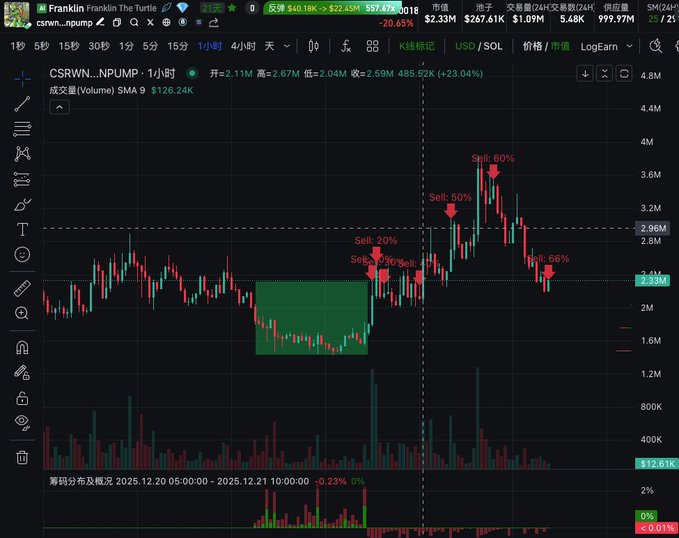Click the CSRWN...NPUMP chart title
679x538 pixels.
(112, 74)
